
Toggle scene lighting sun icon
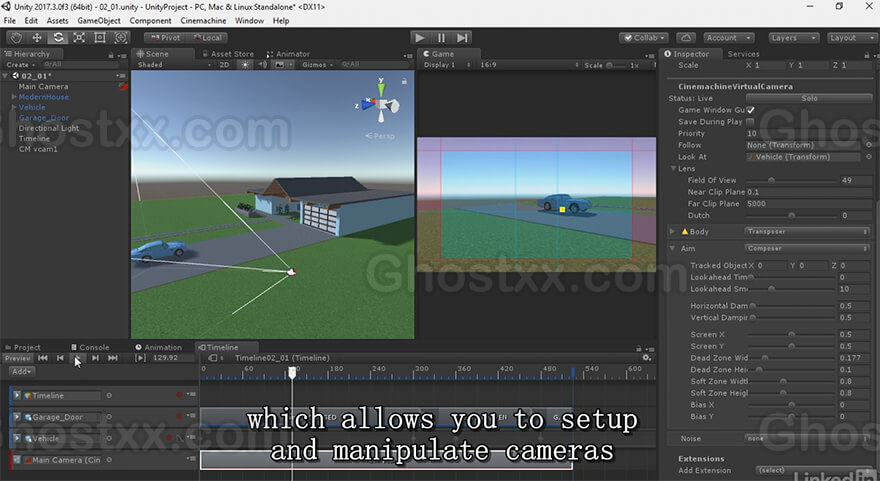[245, 65]
